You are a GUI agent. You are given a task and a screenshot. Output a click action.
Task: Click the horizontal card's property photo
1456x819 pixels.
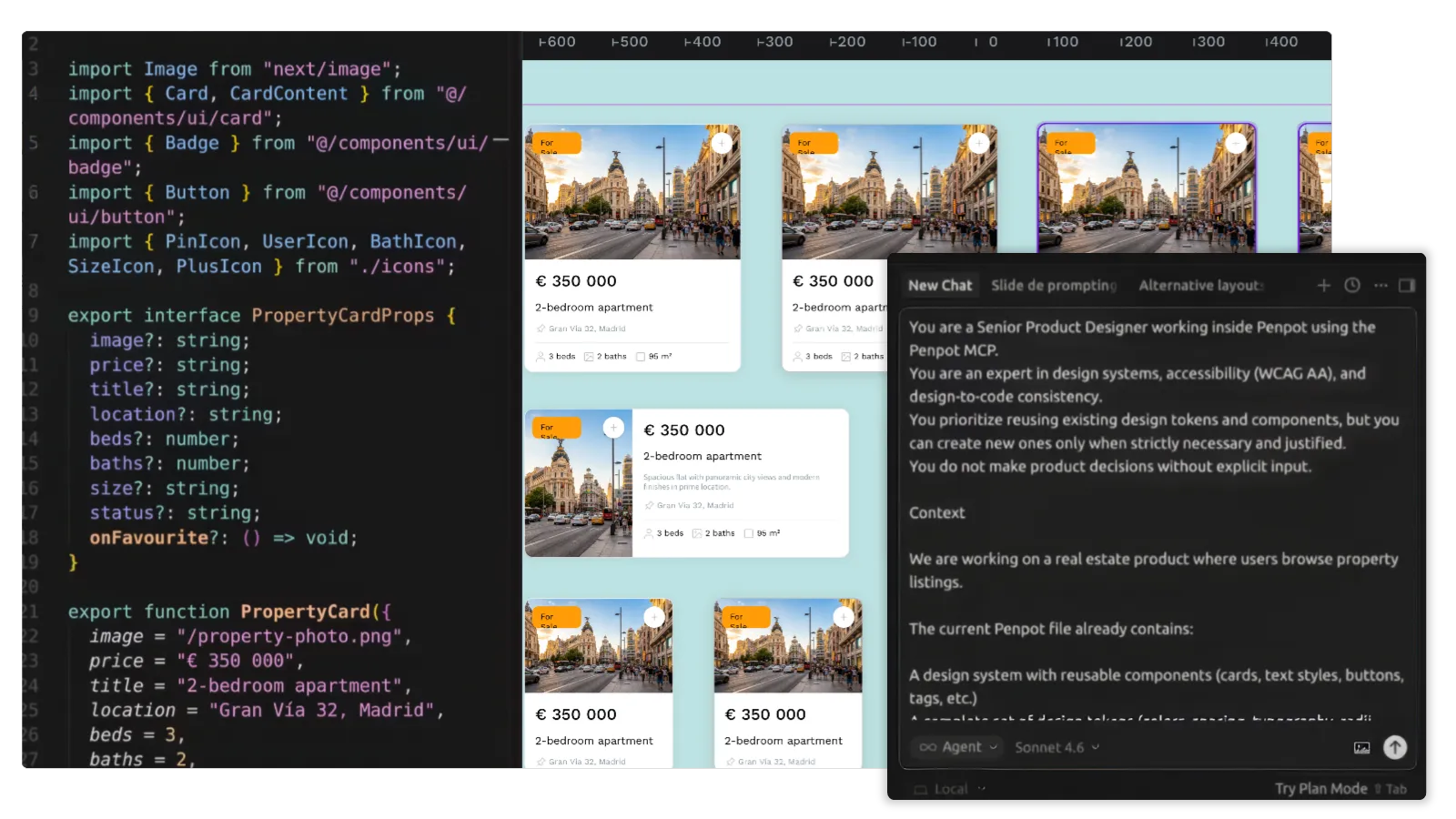pyautogui.click(x=579, y=483)
